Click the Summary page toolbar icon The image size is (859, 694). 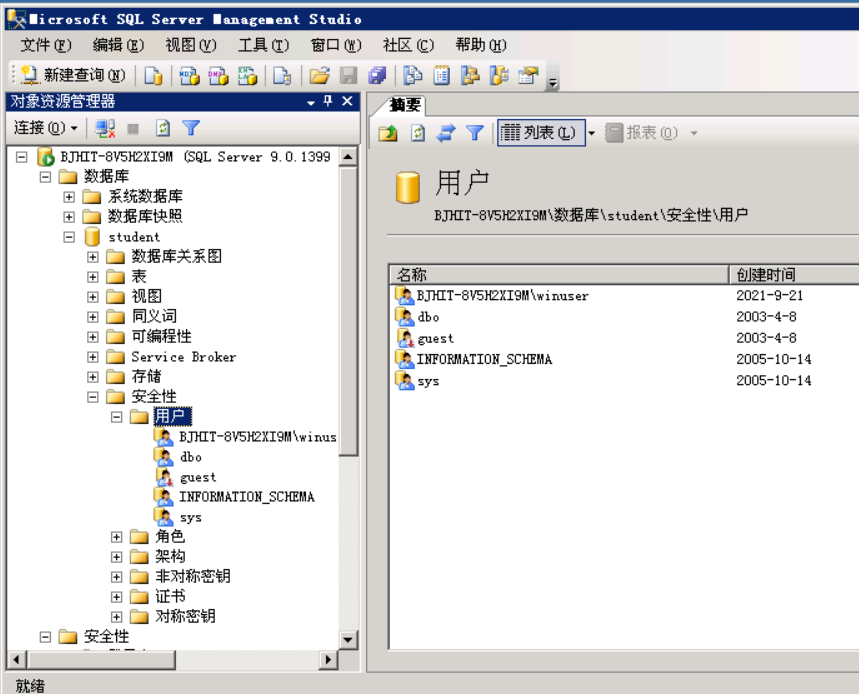coord(442,76)
